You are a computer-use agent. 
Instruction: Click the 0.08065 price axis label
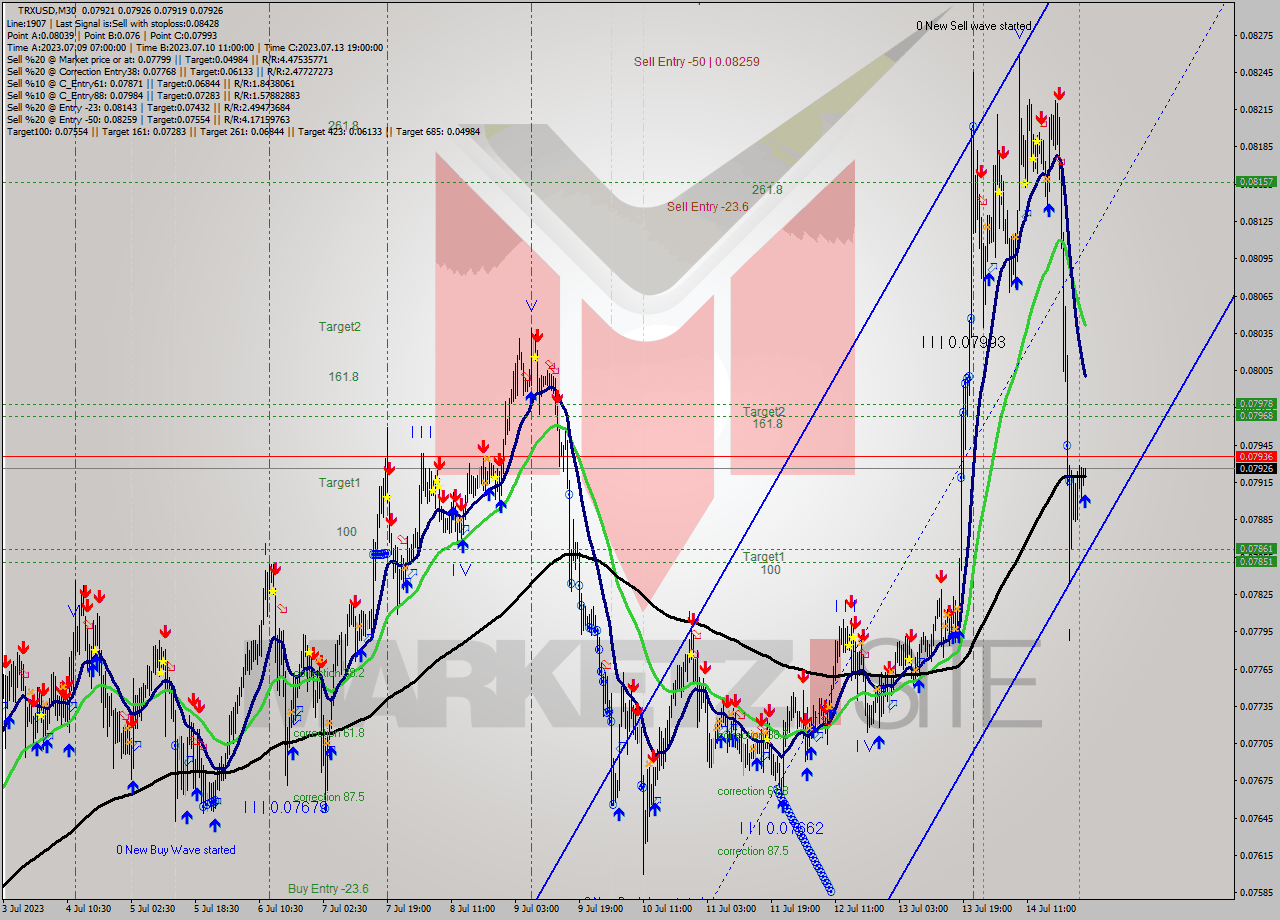[1256, 296]
